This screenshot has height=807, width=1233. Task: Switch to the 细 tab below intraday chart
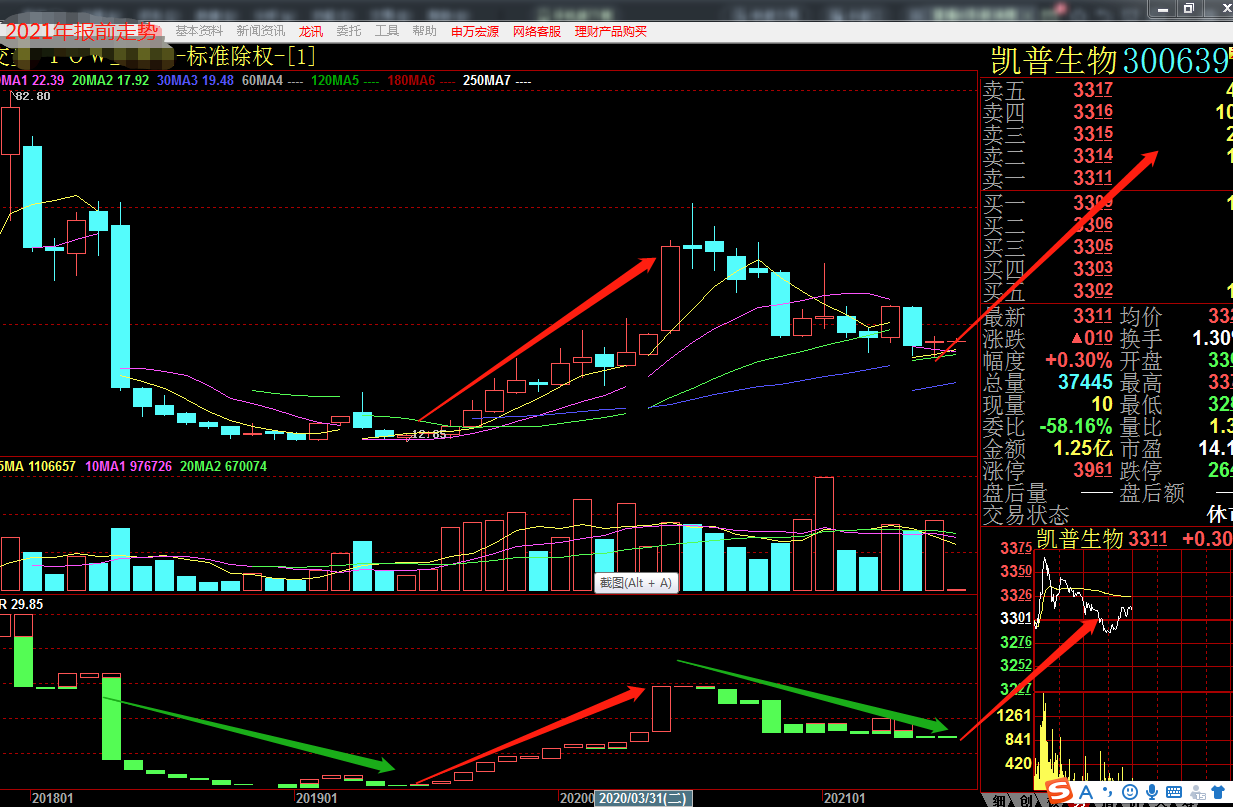pos(999,800)
